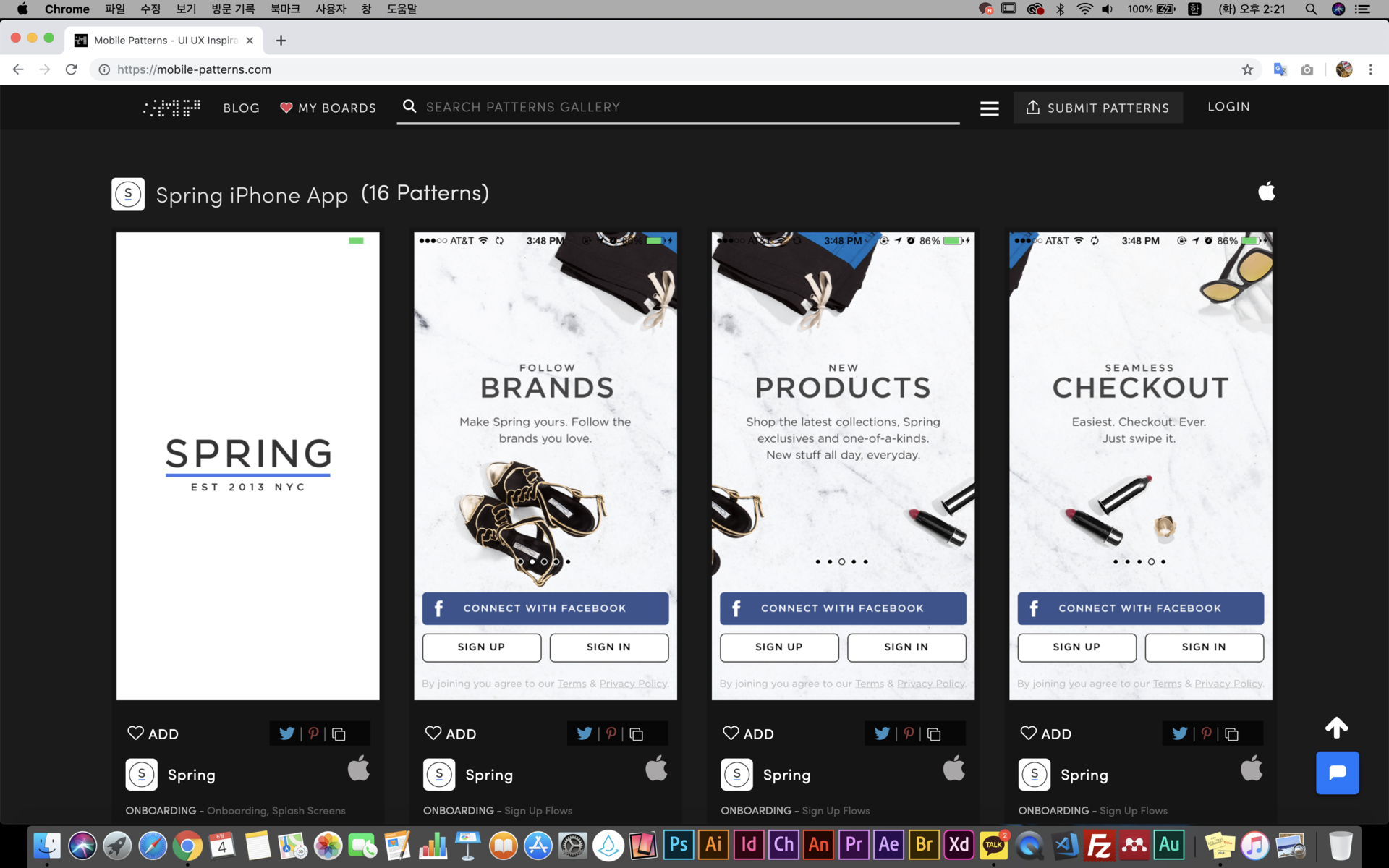Share the Spring splash screen on Twitter

point(286,733)
